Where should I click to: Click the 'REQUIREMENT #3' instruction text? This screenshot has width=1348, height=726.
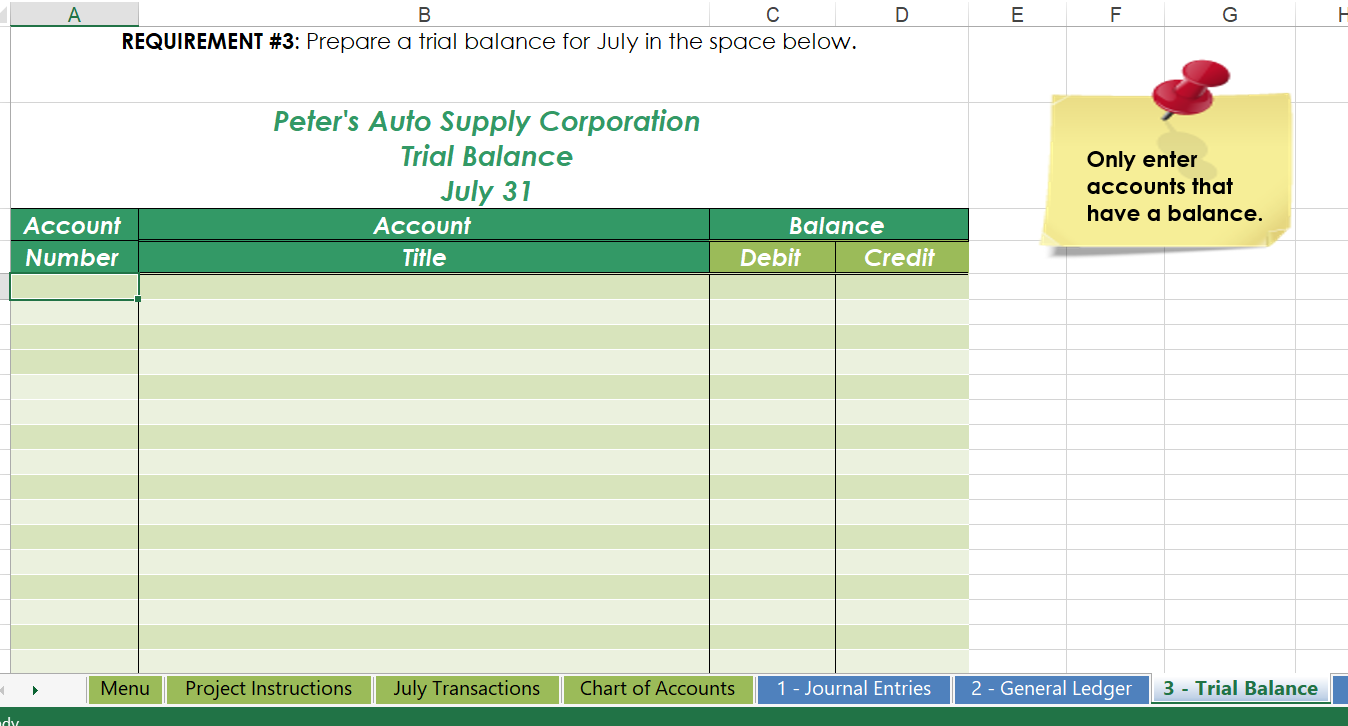(x=489, y=43)
